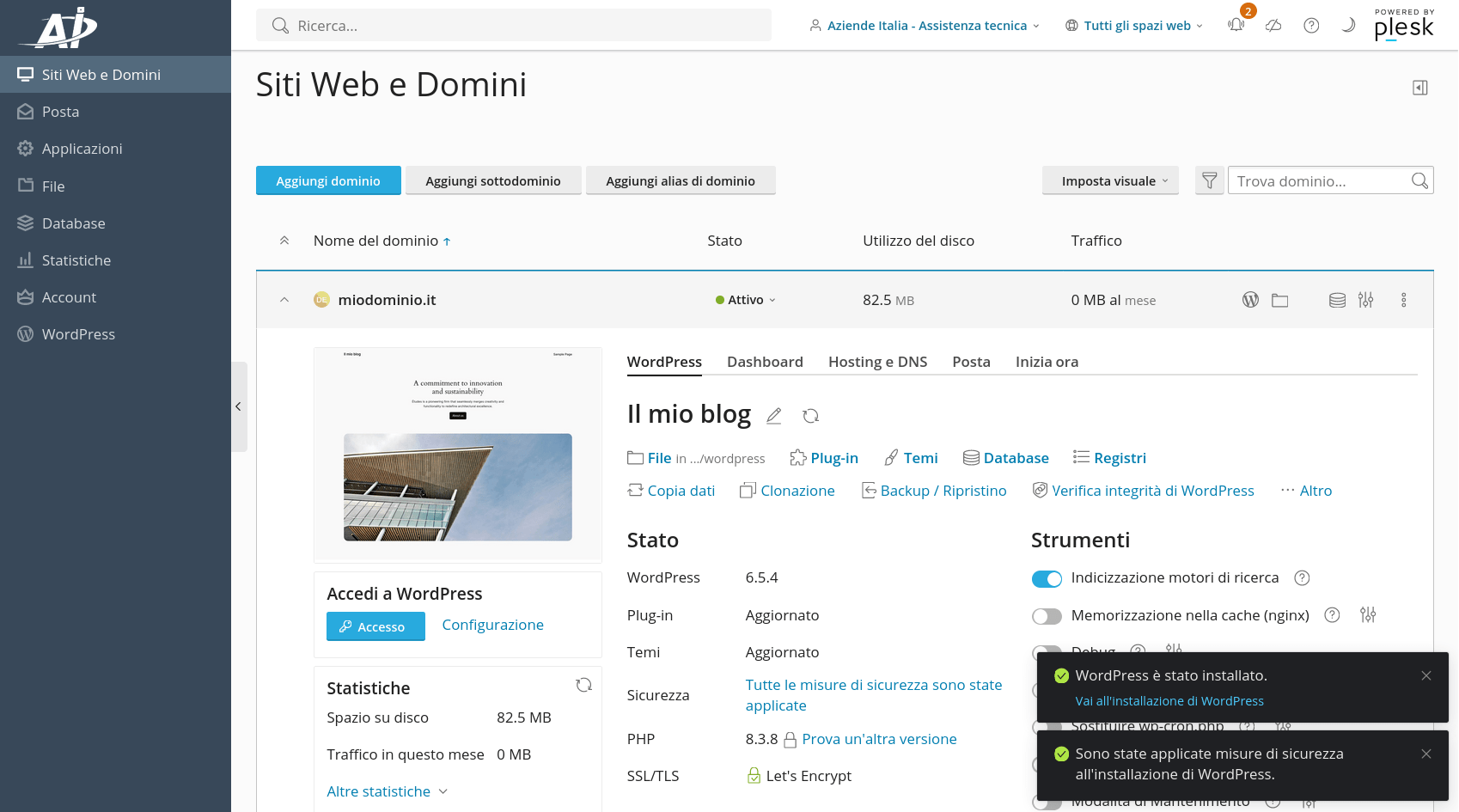This screenshot has height=812, width=1459.
Task: Click Aggiungi dominio button
Action: pos(328,180)
